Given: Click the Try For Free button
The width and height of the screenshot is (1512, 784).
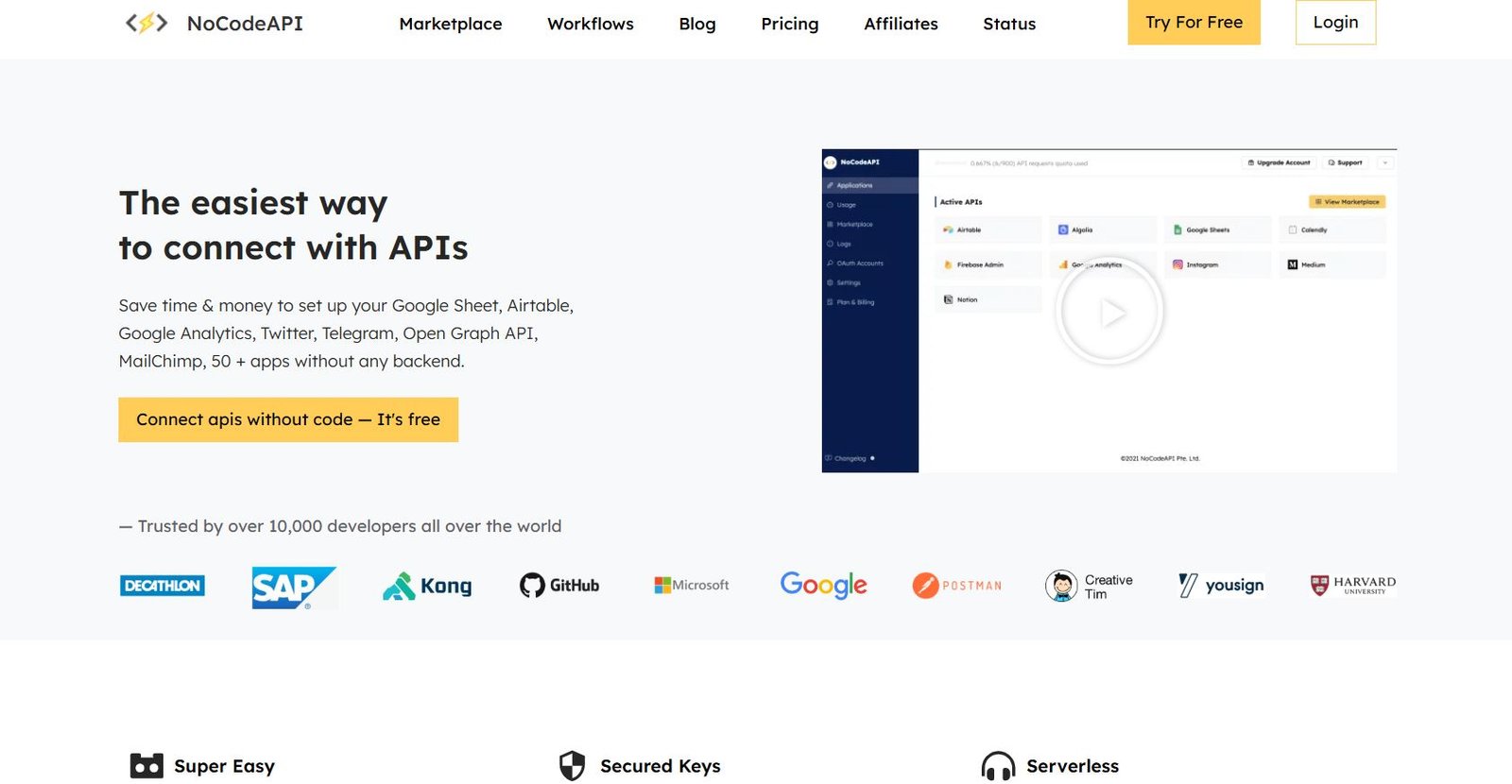Looking at the screenshot, I should click(1194, 22).
